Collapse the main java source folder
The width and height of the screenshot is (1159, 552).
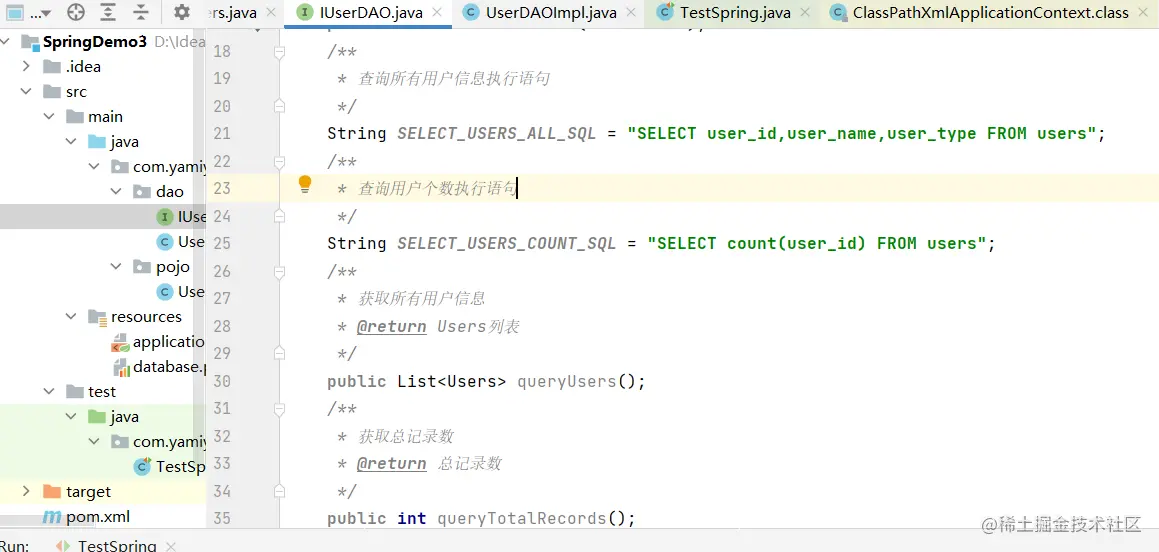click(x=71, y=142)
